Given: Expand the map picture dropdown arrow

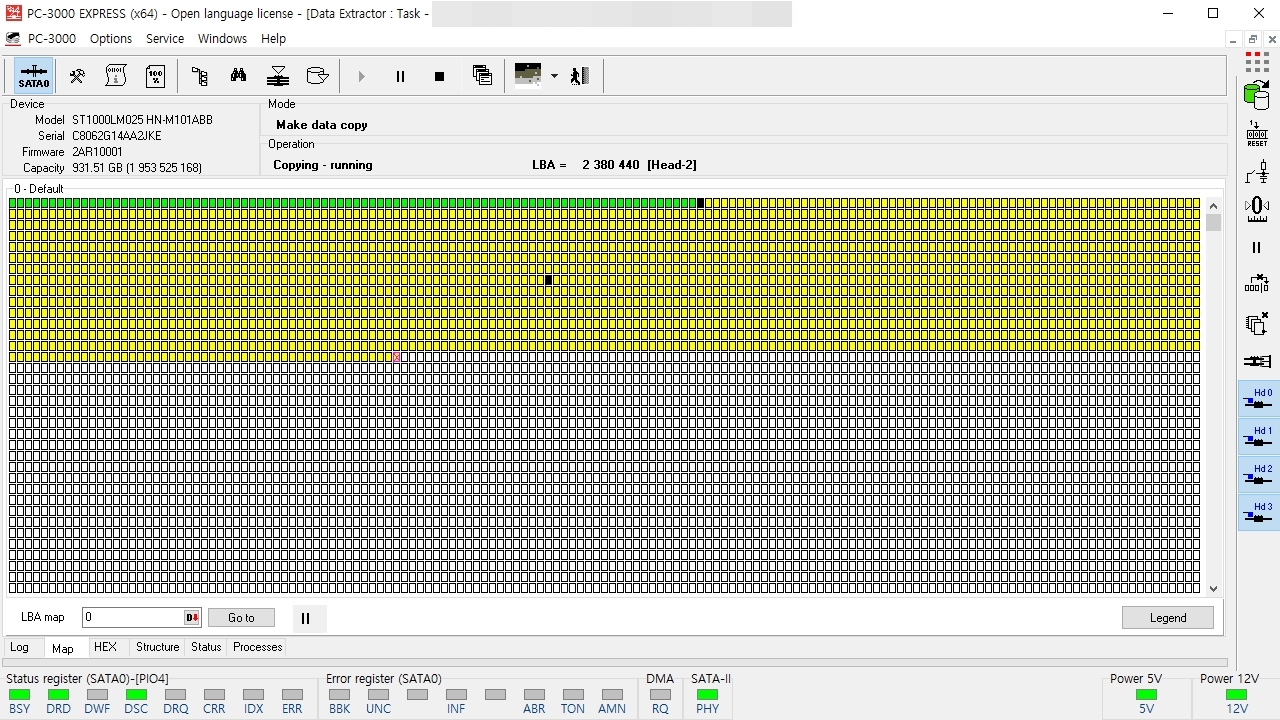Looking at the screenshot, I should (553, 76).
